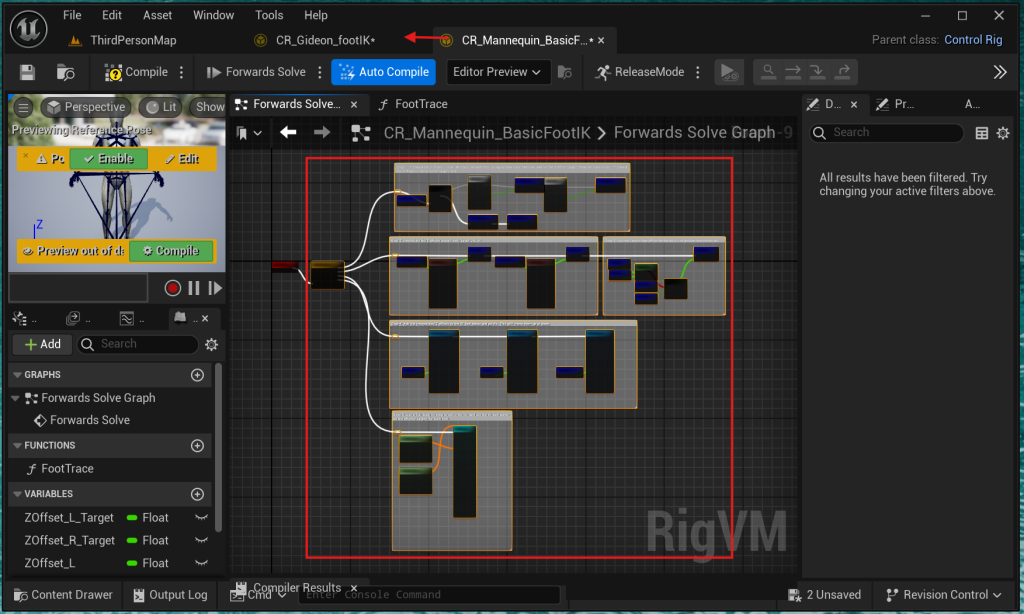1024x614 pixels.
Task: Add a new function with plus icon
Action: pos(197,445)
